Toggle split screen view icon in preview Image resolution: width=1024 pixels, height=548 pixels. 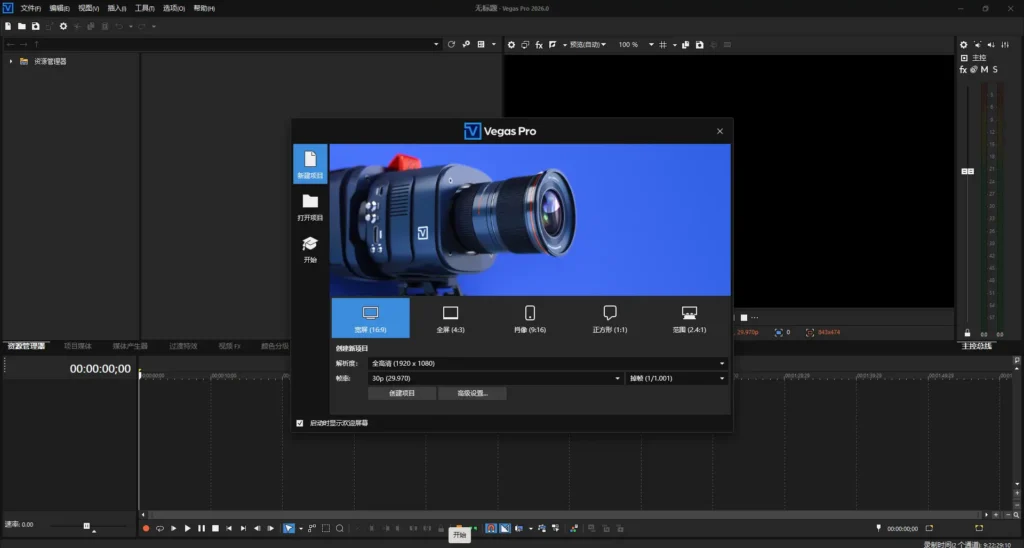pos(553,45)
